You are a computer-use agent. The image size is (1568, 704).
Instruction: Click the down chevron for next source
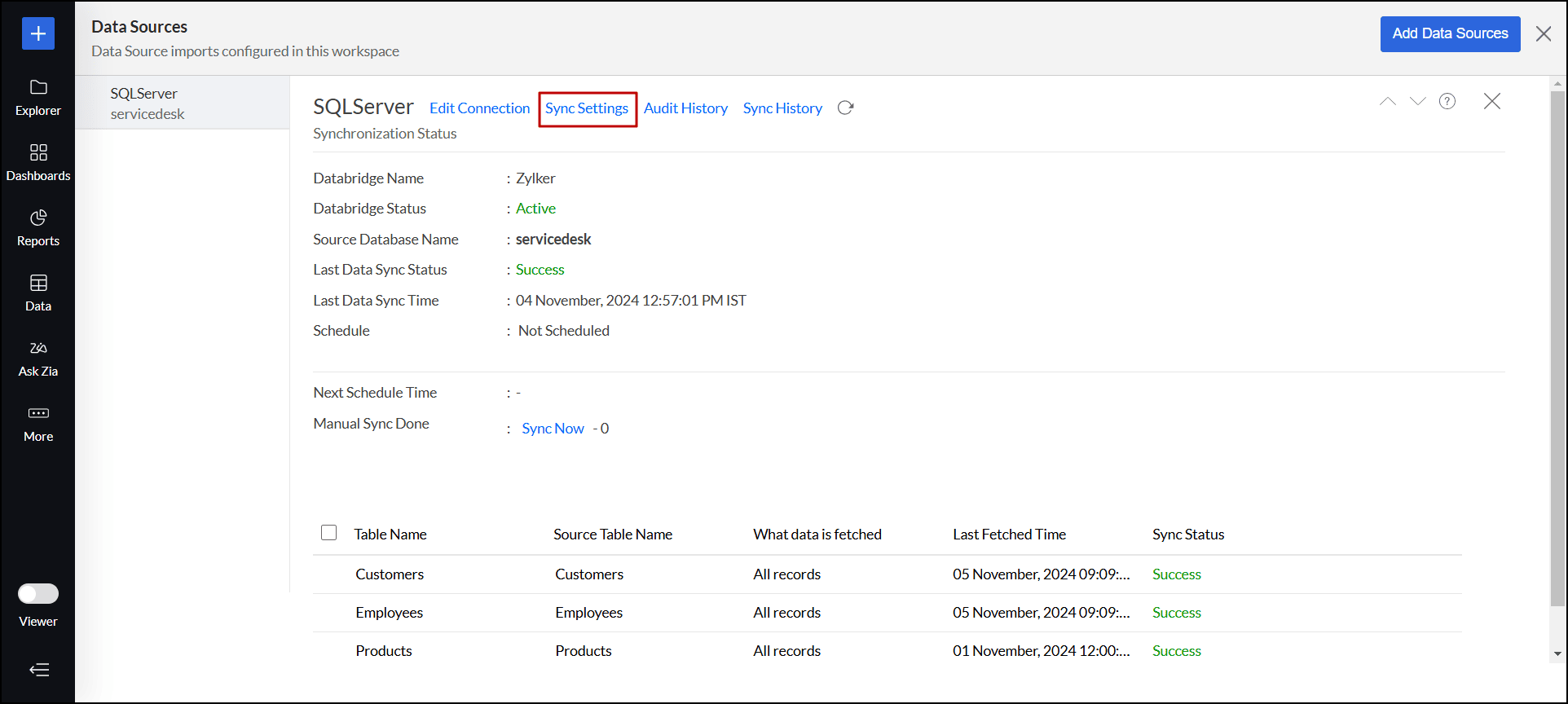click(x=1417, y=101)
